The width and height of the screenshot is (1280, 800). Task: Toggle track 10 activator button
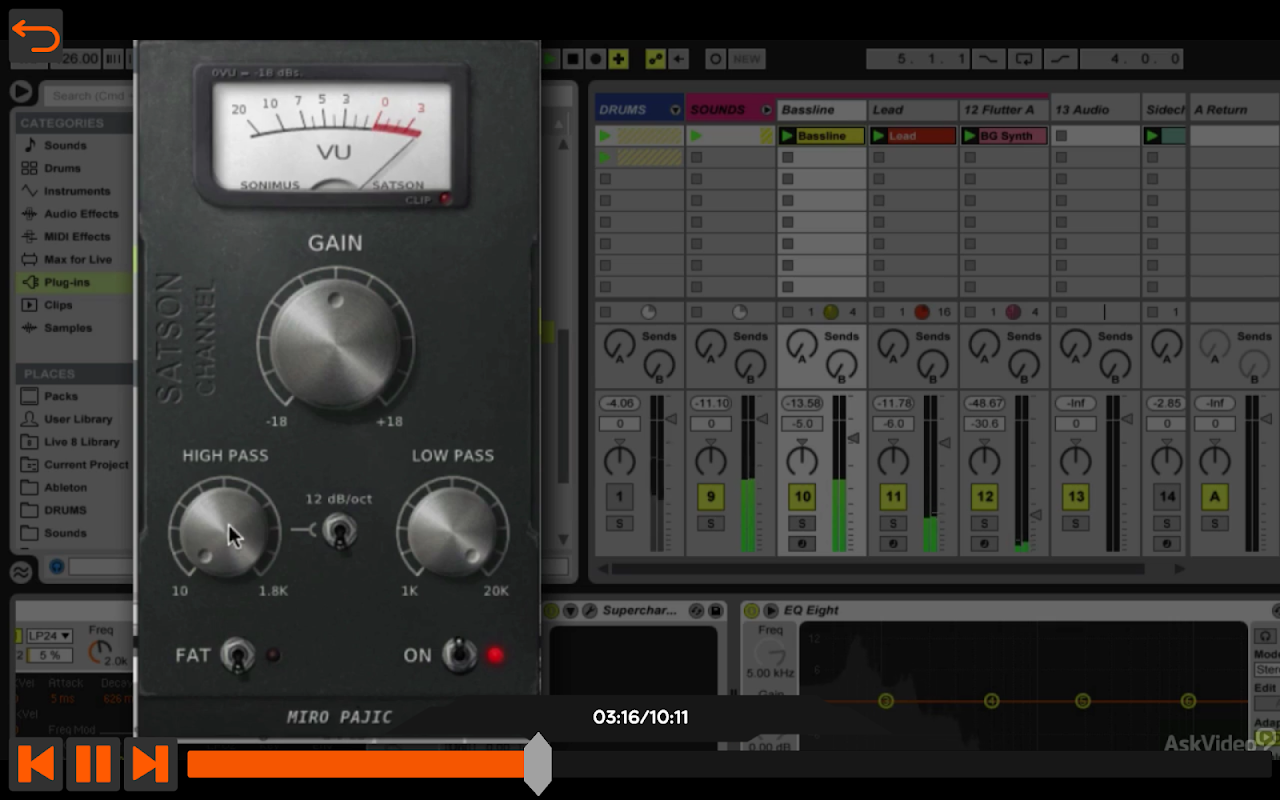pyautogui.click(x=801, y=497)
